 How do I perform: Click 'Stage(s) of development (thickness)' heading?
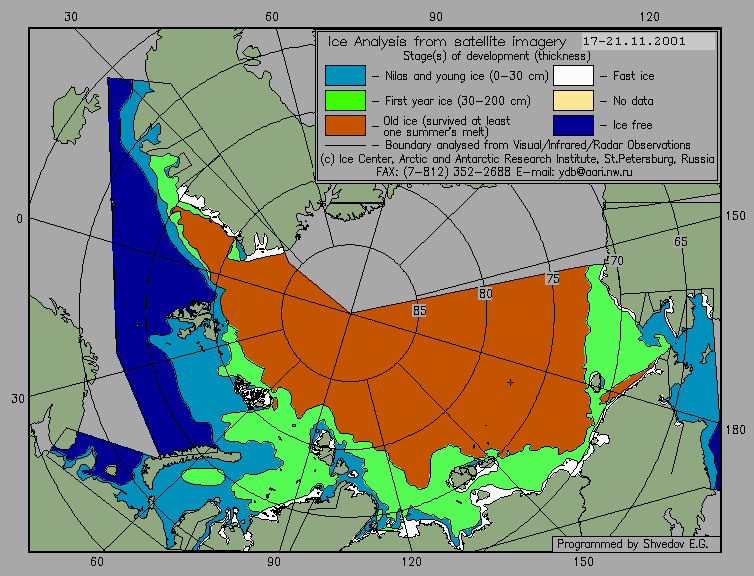[x=497, y=56]
